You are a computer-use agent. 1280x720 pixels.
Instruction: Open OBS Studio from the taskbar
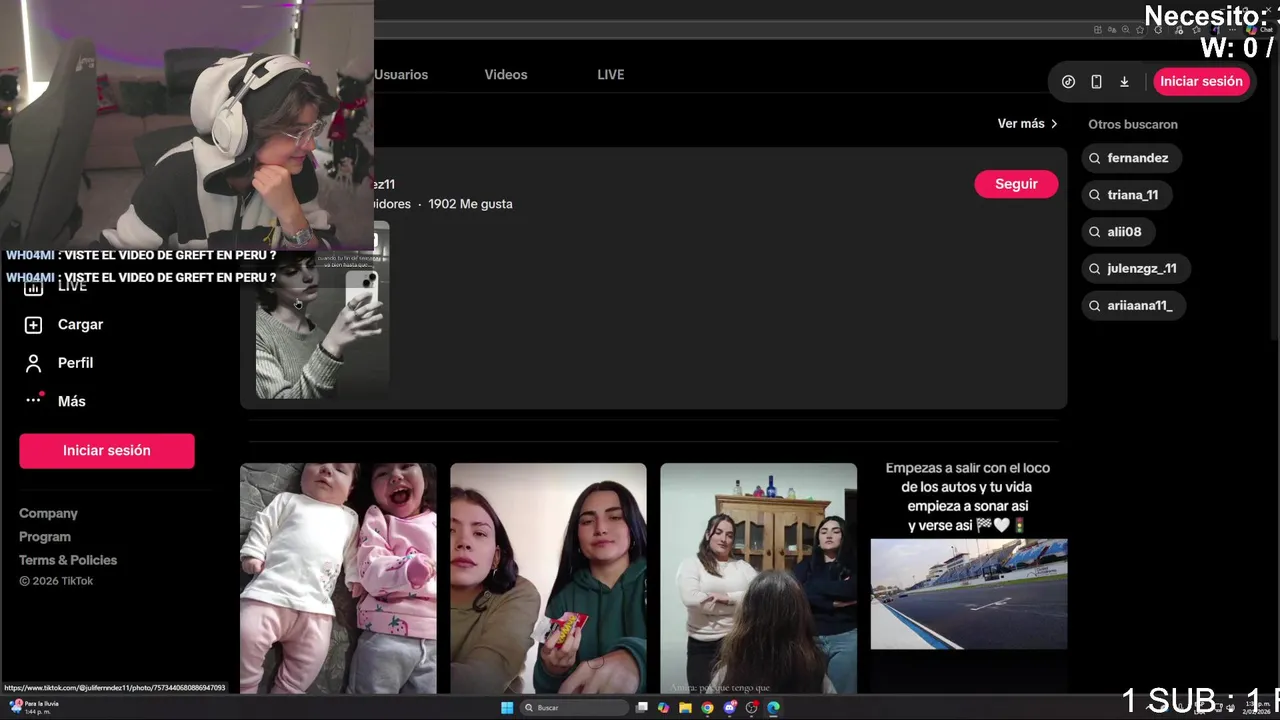coord(751,708)
